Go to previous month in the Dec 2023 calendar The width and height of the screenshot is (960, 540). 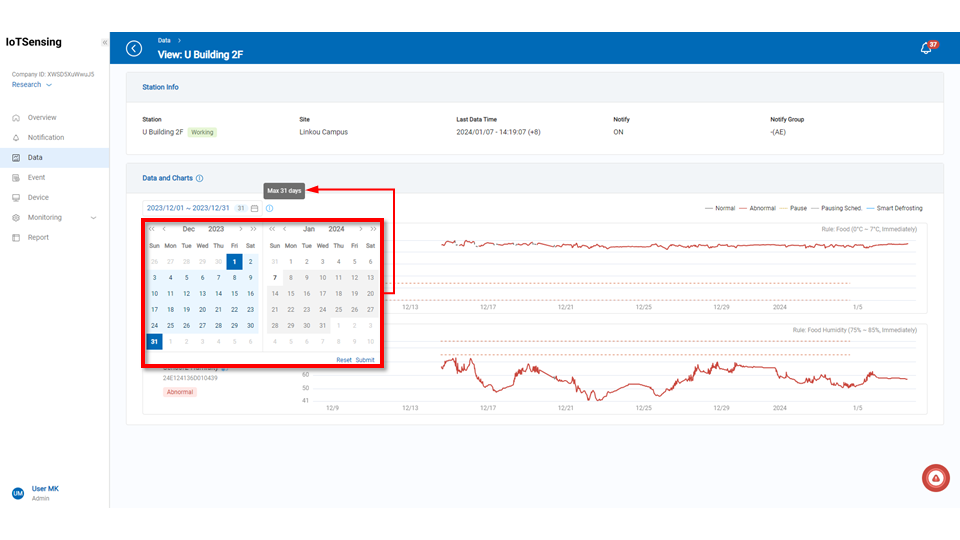[164, 229]
